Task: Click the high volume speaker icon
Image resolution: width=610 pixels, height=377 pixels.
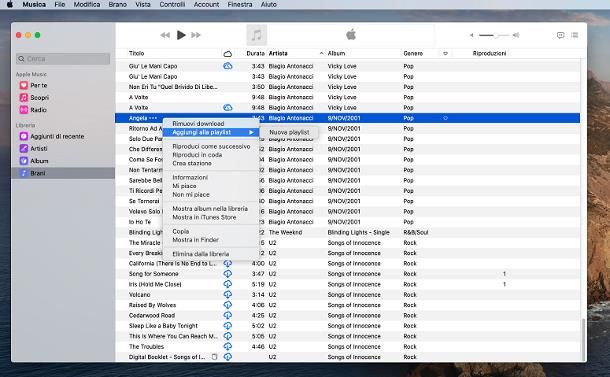Action: (516, 35)
